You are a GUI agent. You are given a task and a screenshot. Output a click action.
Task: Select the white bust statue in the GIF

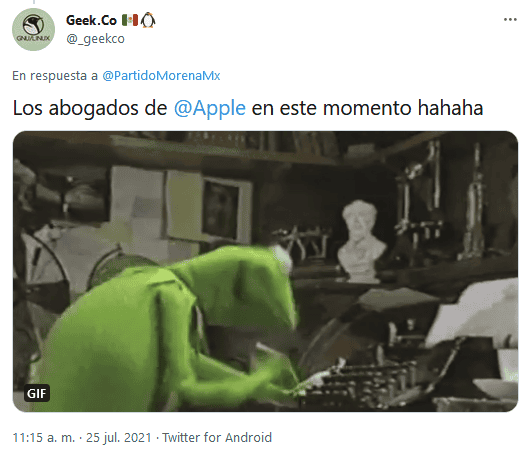click(x=361, y=241)
